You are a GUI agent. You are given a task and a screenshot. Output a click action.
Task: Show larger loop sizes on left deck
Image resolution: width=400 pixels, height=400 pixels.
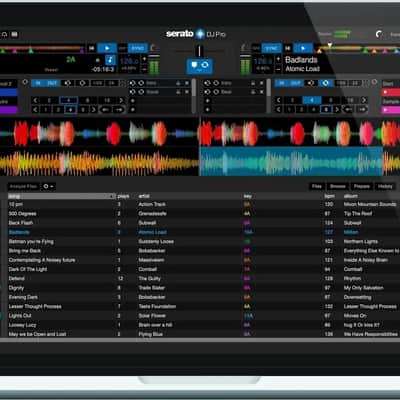click(x=121, y=100)
